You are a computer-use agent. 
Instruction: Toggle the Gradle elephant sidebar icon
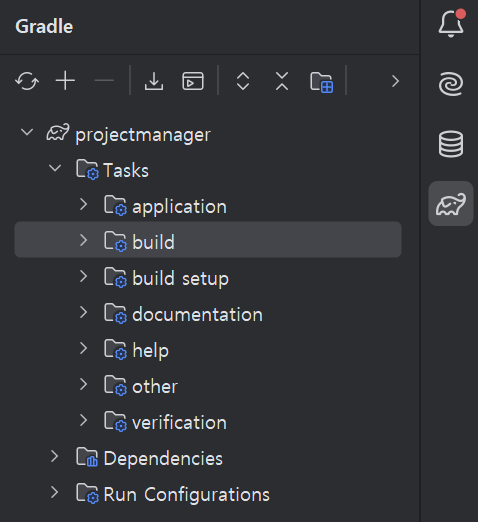click(x=451, y=204)
